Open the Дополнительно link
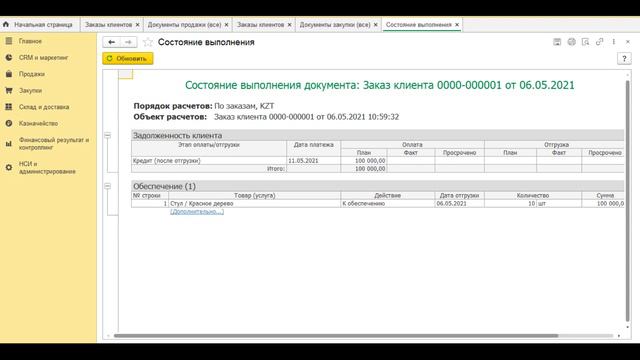The width and height of the screenshot is (640, 360). click(197, 211)
